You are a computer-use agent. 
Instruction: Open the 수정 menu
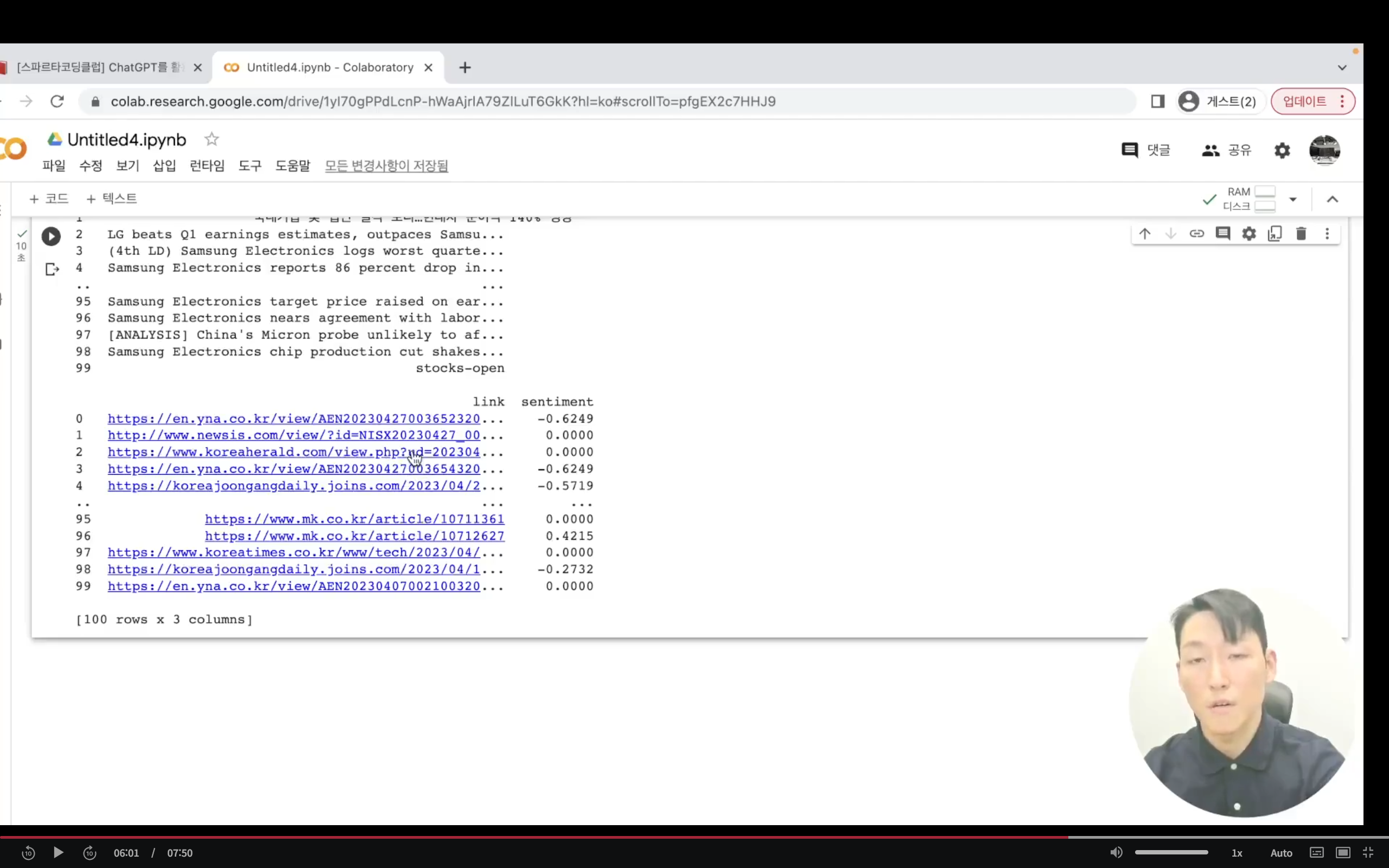point(91,166)
